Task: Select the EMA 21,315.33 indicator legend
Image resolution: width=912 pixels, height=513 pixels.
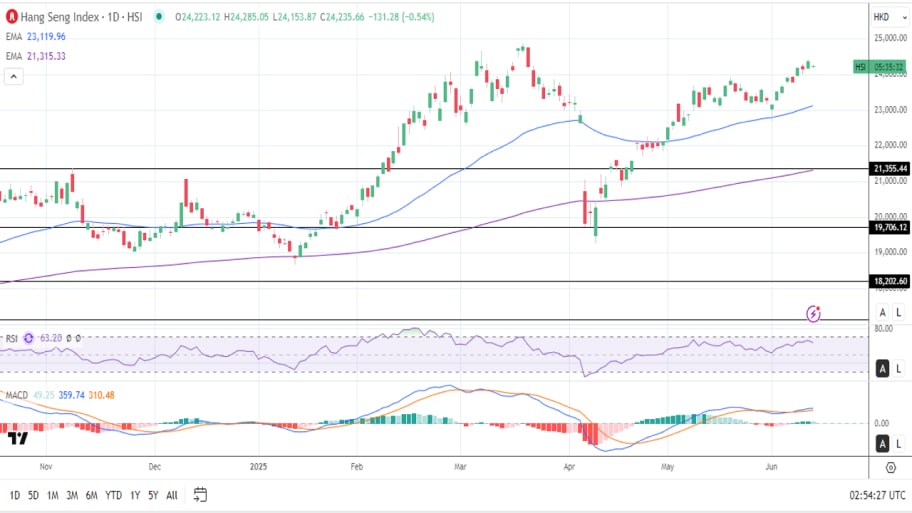Action: (35, 56)
